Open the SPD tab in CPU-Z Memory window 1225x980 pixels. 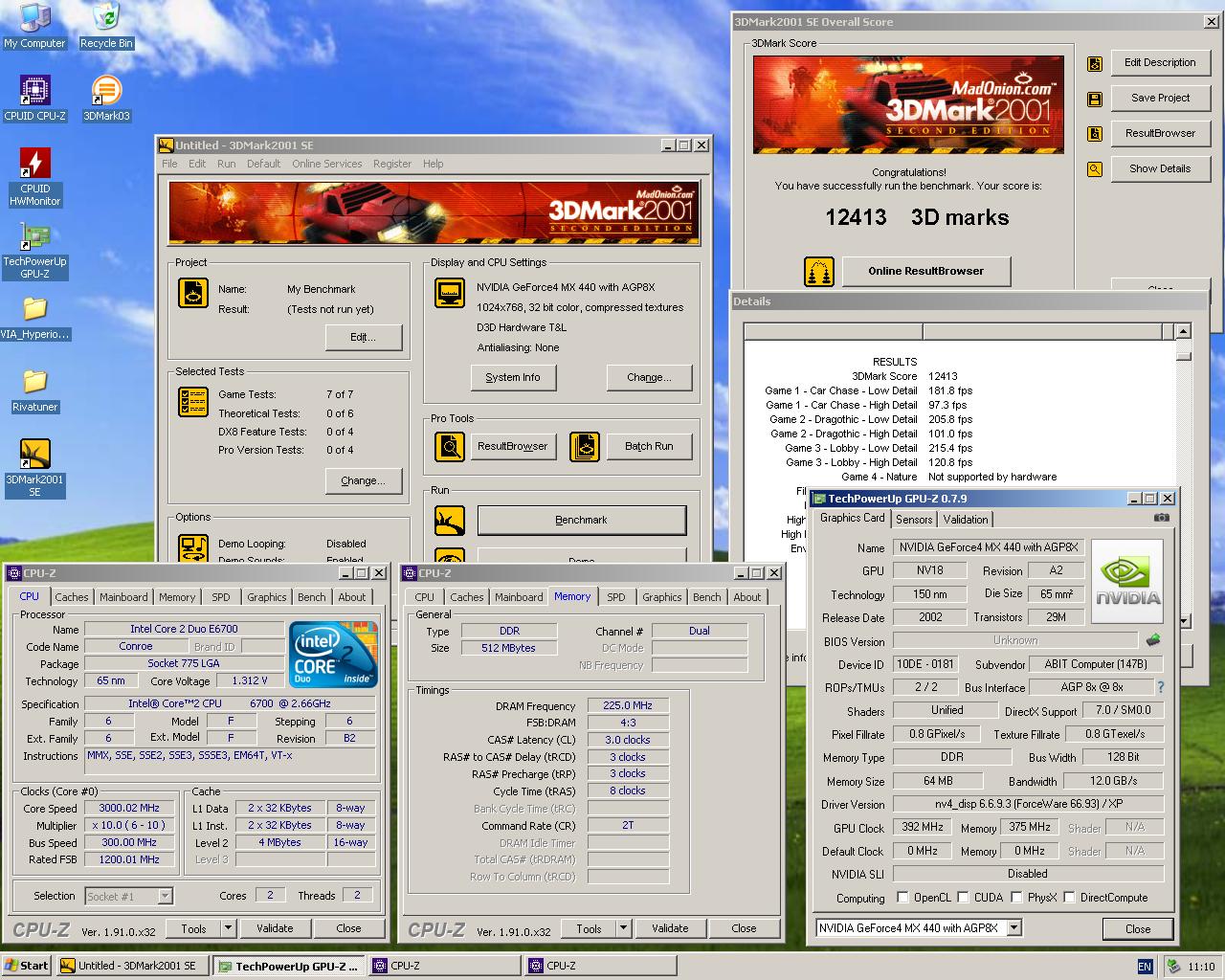(616, 597)
